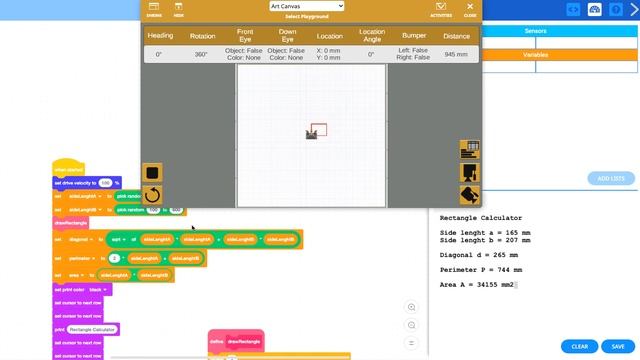Open the perimeter variable dropdown
Image resolution: width=640 pixels, height=360 pixels.
click(82, 258)
